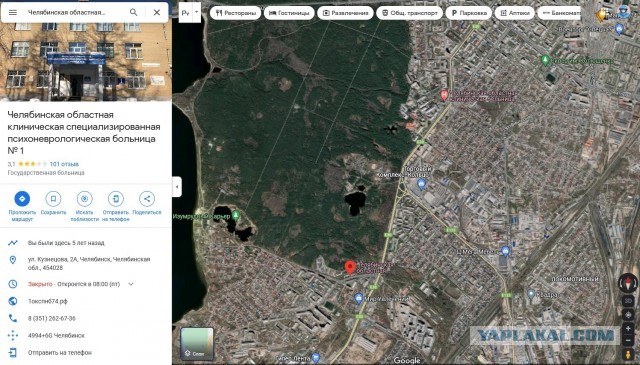Show my location target button

pyautogui.click(x=628, y=315)
